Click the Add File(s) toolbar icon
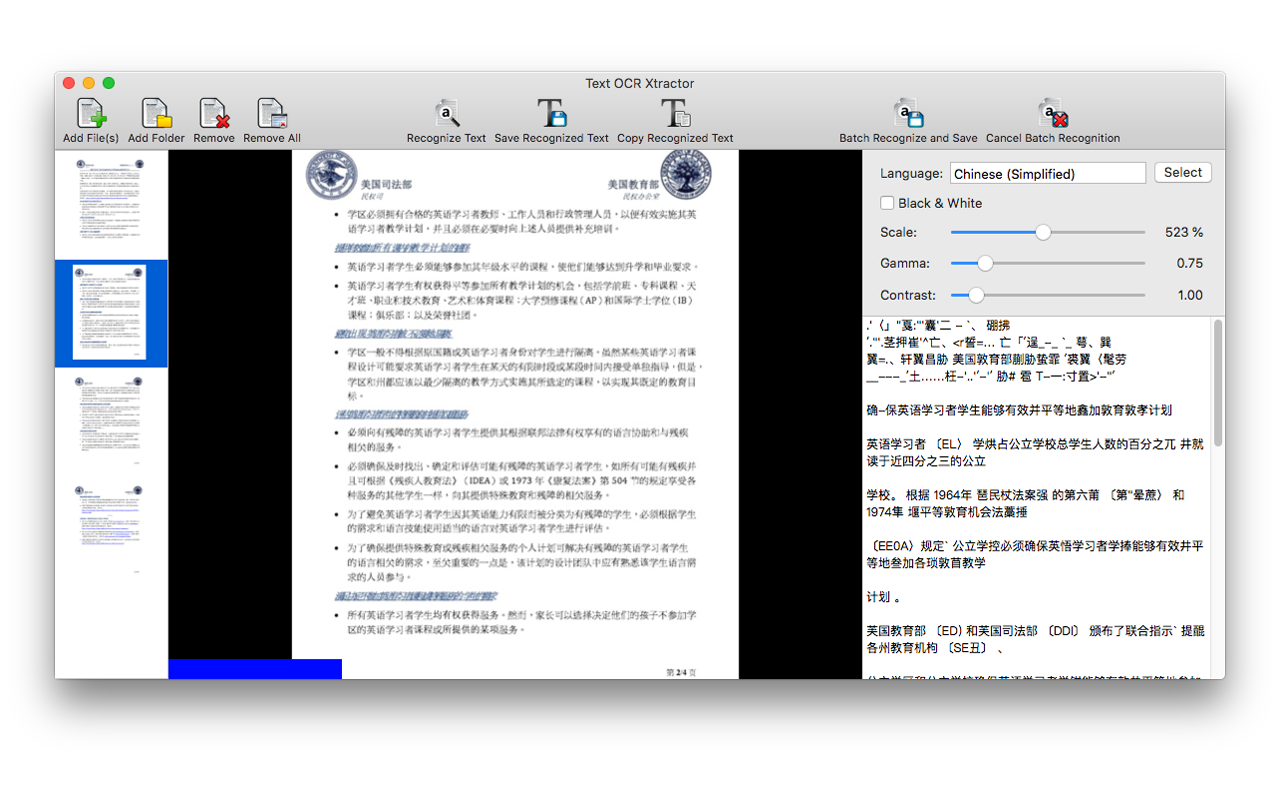Image resolution: width=1280 pixels, height=800 pixels. 91,114
